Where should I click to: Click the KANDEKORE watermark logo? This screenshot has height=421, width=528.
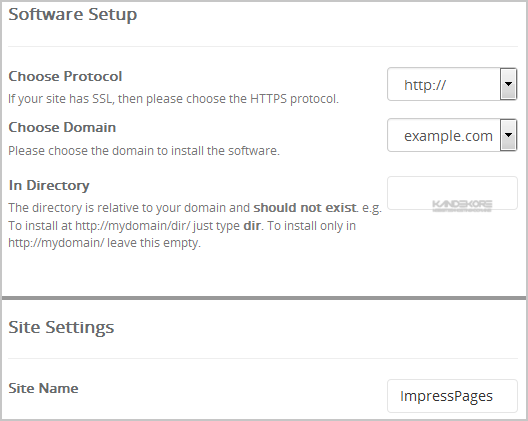pyautogui.click(x=462, y=205)
